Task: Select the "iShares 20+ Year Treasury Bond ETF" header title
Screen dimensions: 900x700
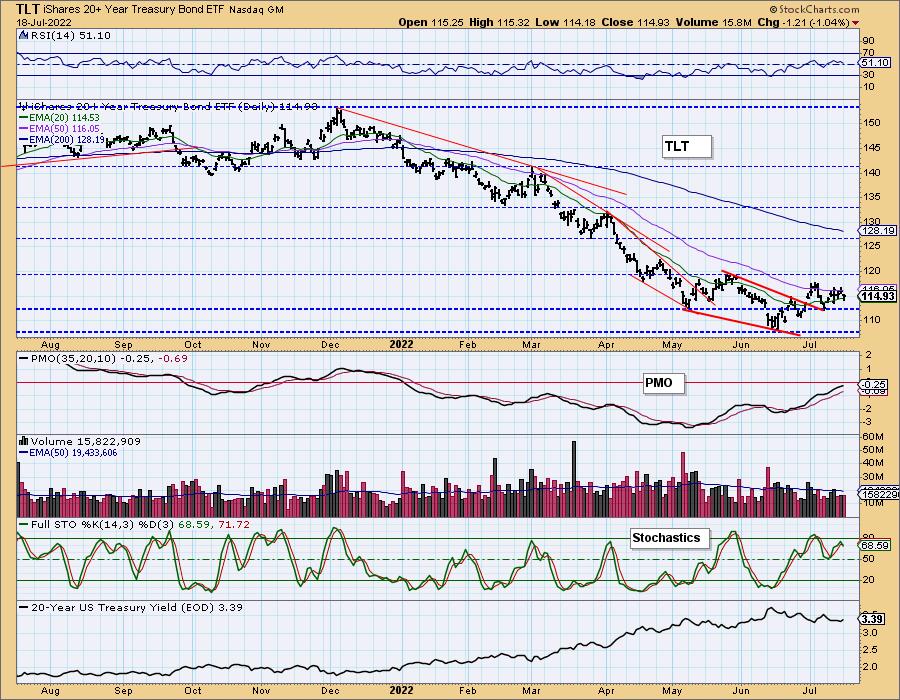Action: [134, 10]
